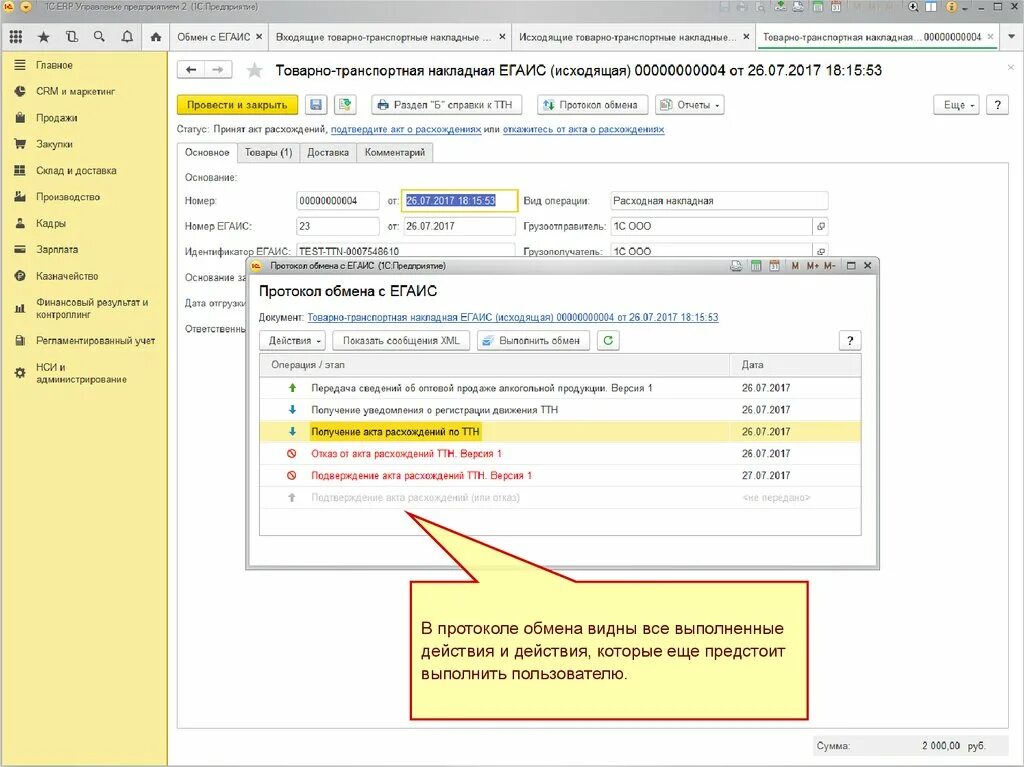Go to the home page icon

tap(155, 37)
